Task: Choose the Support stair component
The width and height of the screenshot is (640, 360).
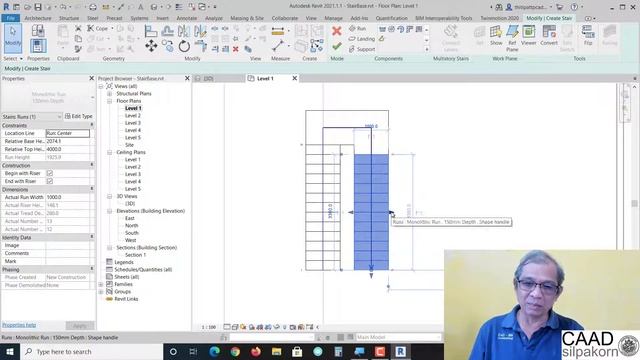Action: click(362, 49)
